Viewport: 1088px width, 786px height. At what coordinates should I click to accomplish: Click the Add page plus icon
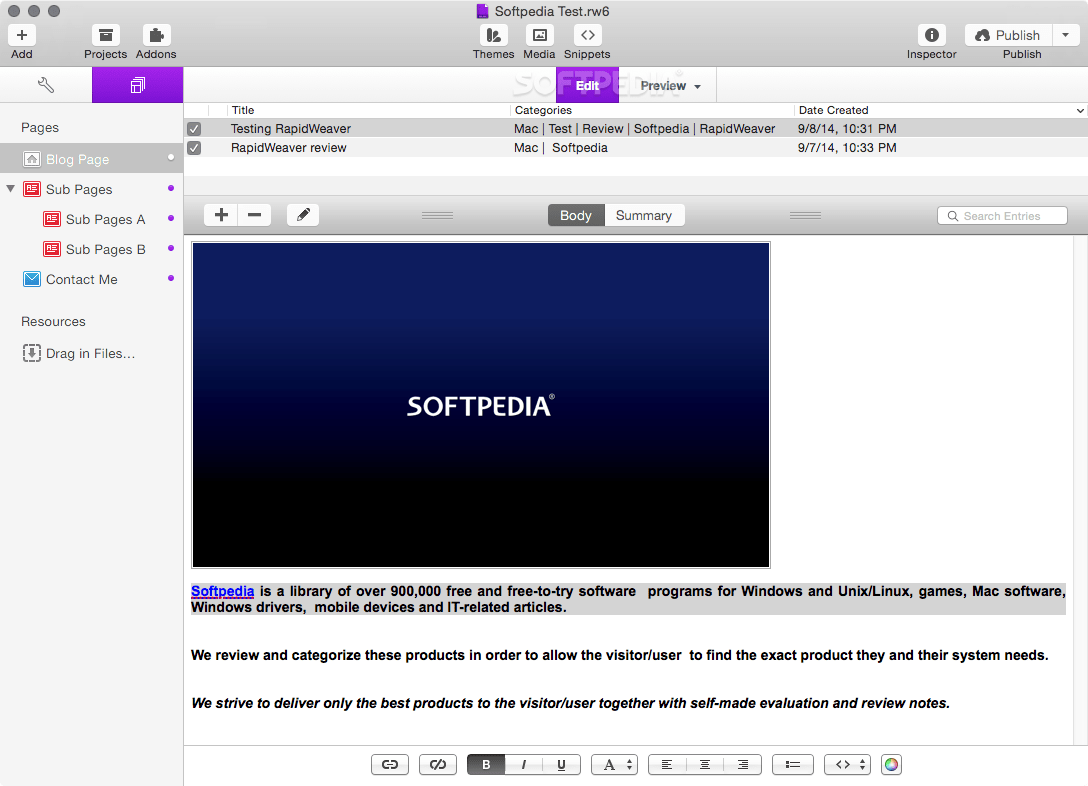(x=22, y=35)
